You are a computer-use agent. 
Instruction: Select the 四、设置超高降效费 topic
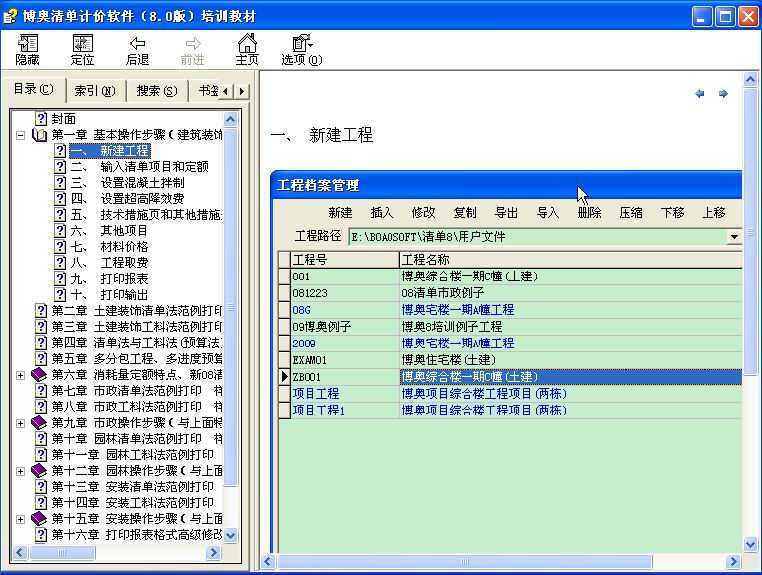pos(128,199)
